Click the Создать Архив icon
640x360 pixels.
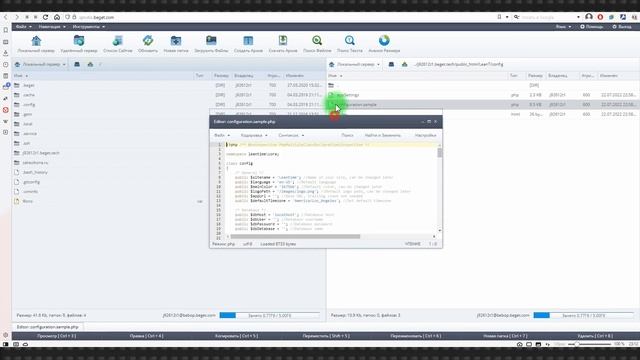click(248, 41)
